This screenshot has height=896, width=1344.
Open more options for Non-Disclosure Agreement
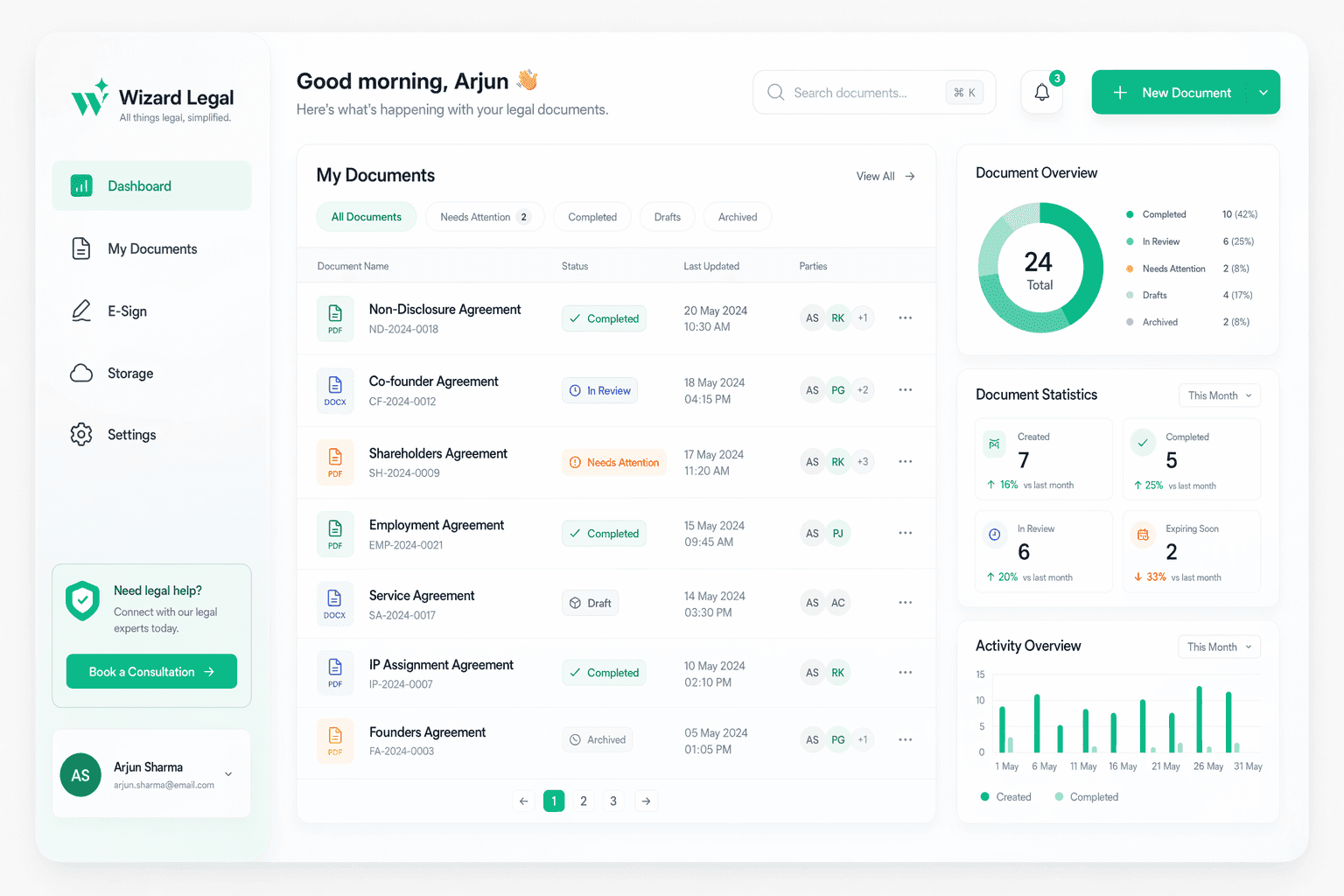pos(906,318)
